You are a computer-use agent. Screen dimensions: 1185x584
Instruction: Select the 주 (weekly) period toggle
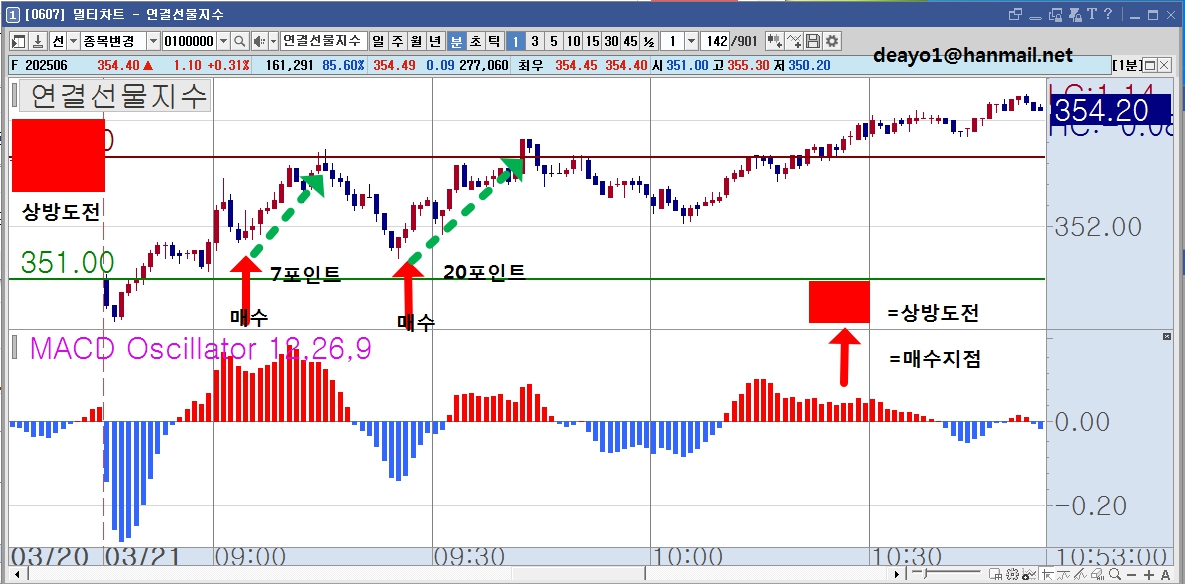(397, 41)
